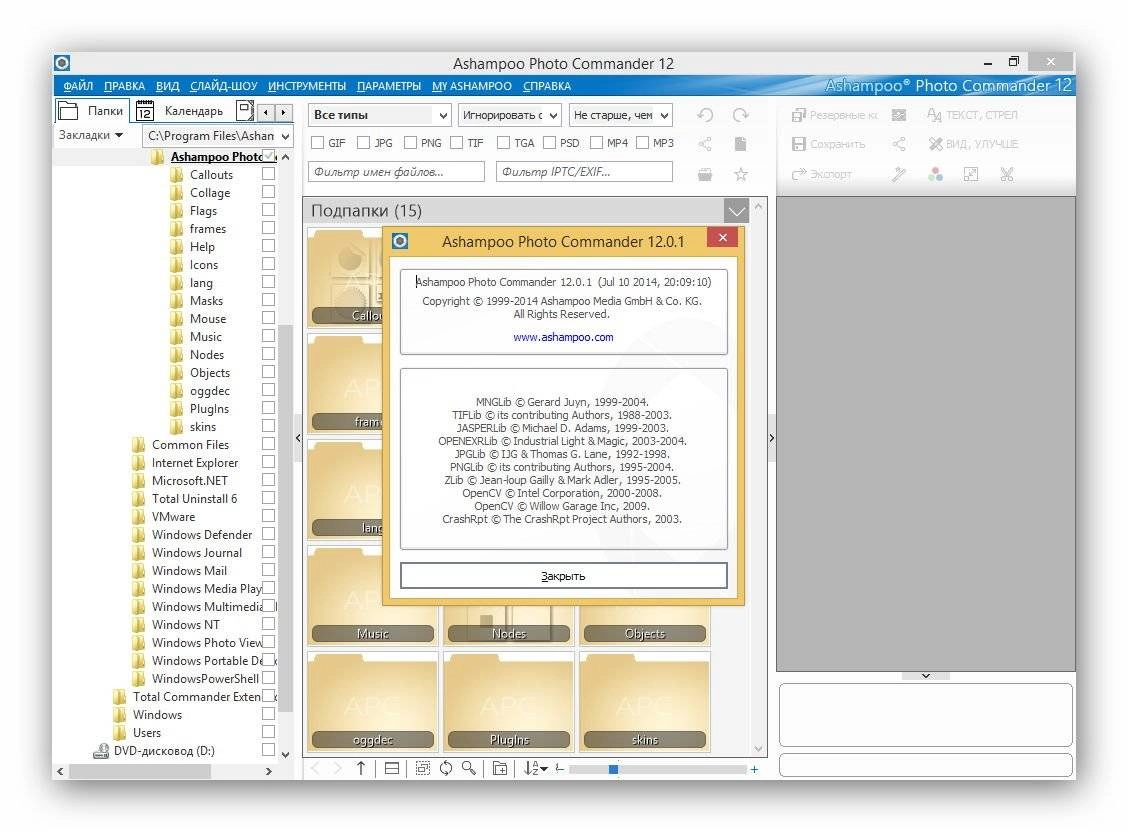The height and width of the screenshot is (832, 1128).
Task: Enable the TIF file type filter
Action: (x=457, y=143)
